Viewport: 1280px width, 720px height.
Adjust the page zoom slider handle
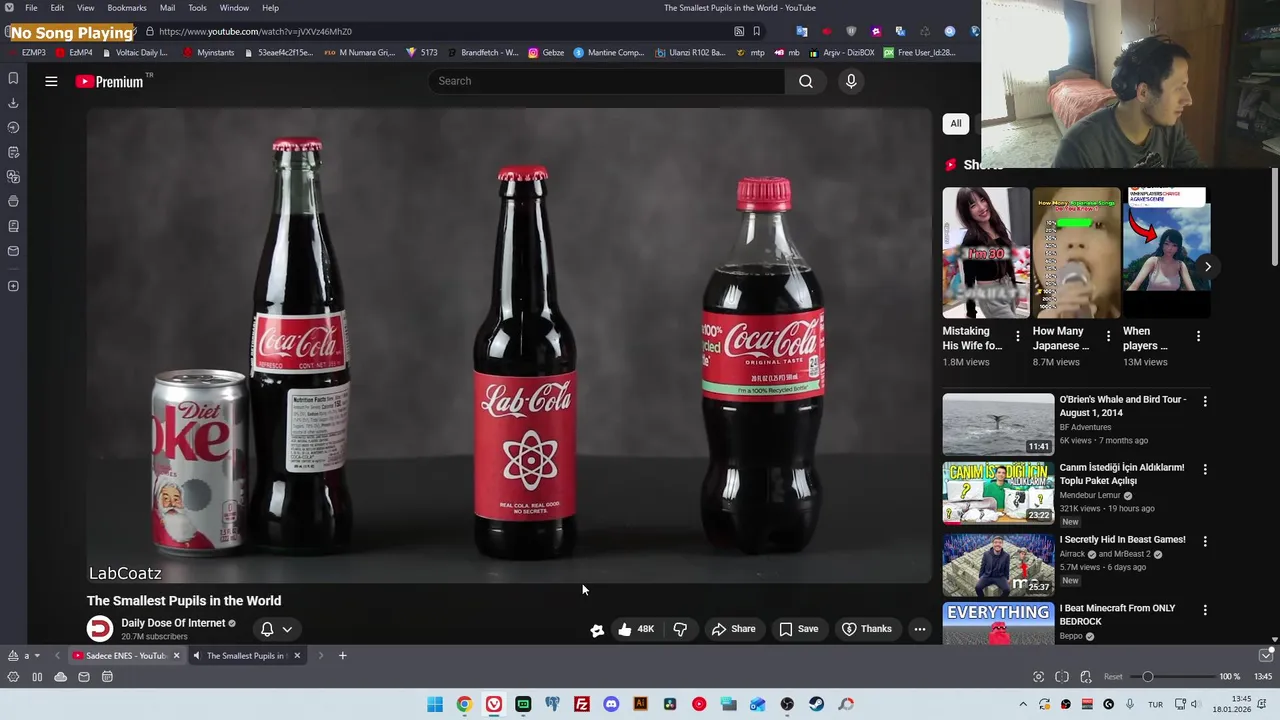1148,677
